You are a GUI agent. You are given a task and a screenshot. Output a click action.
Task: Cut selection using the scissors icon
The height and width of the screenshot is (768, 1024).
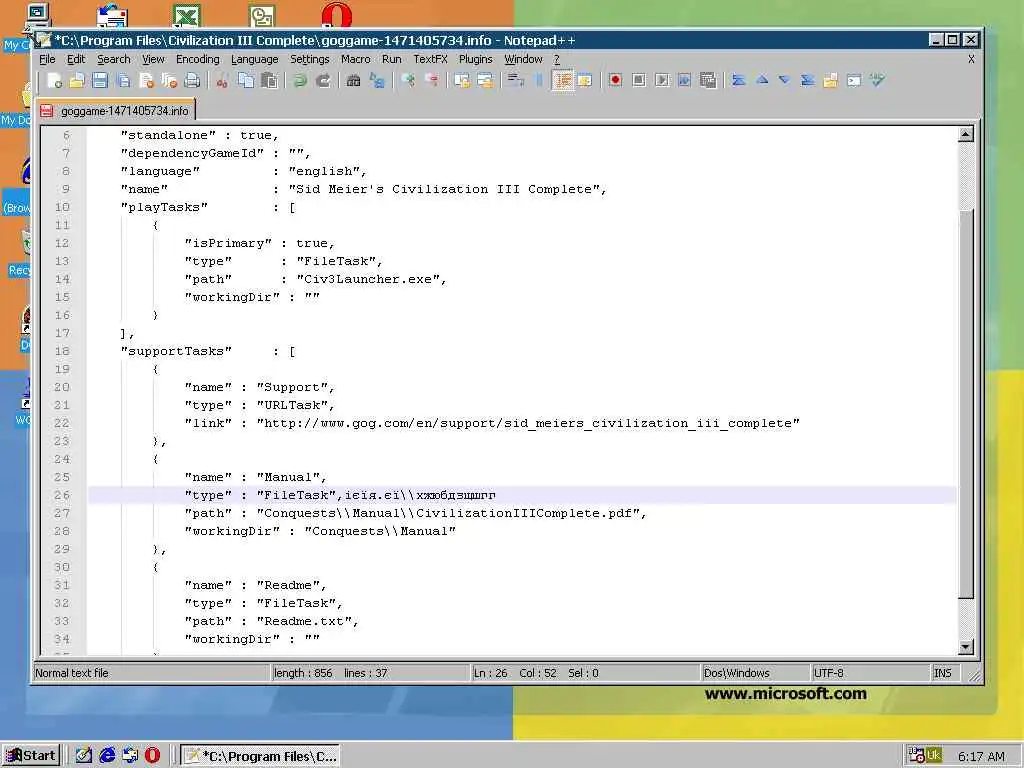click(x=223, y=80)
